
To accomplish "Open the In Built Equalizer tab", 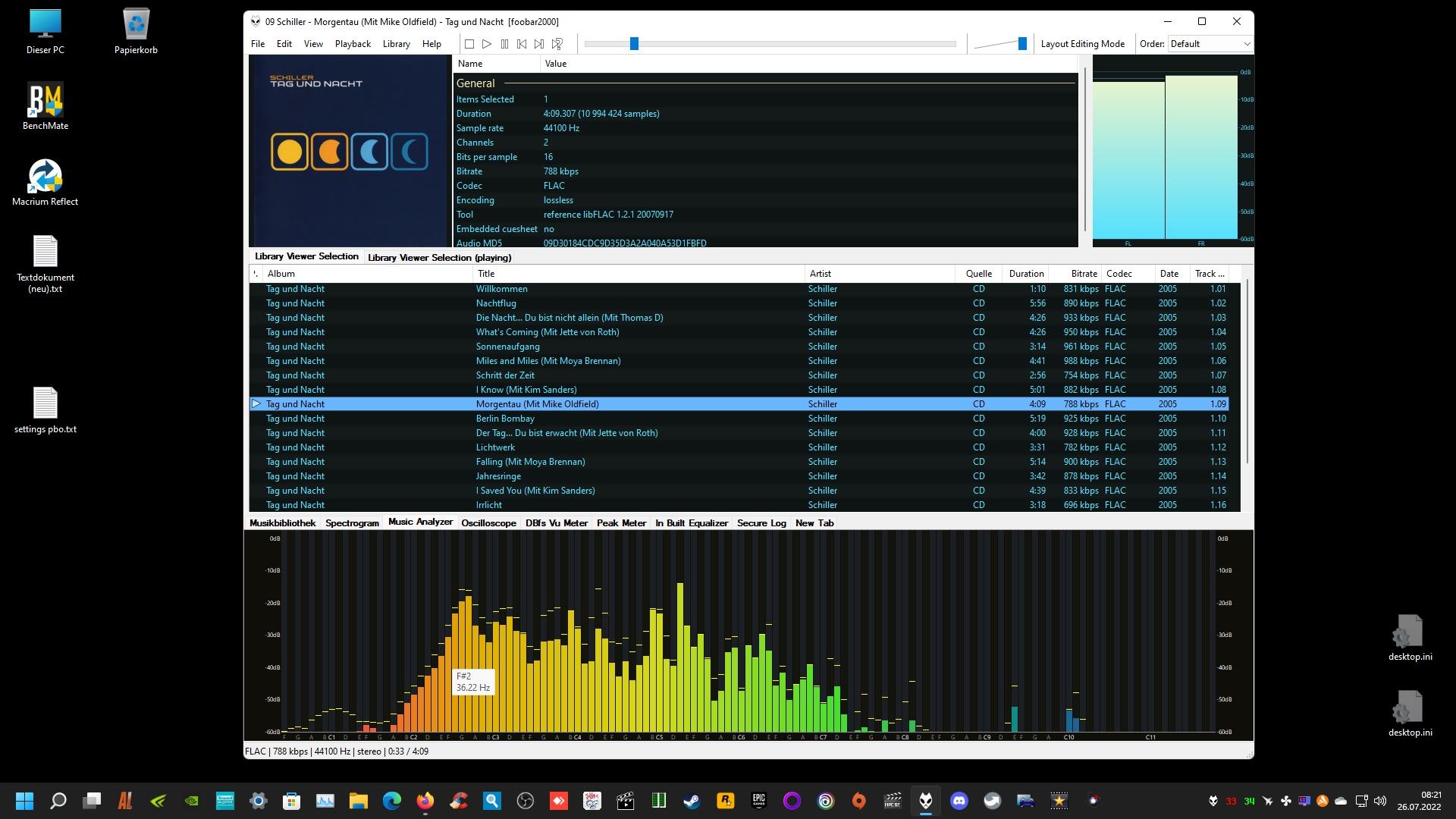I will pos(692,523).
